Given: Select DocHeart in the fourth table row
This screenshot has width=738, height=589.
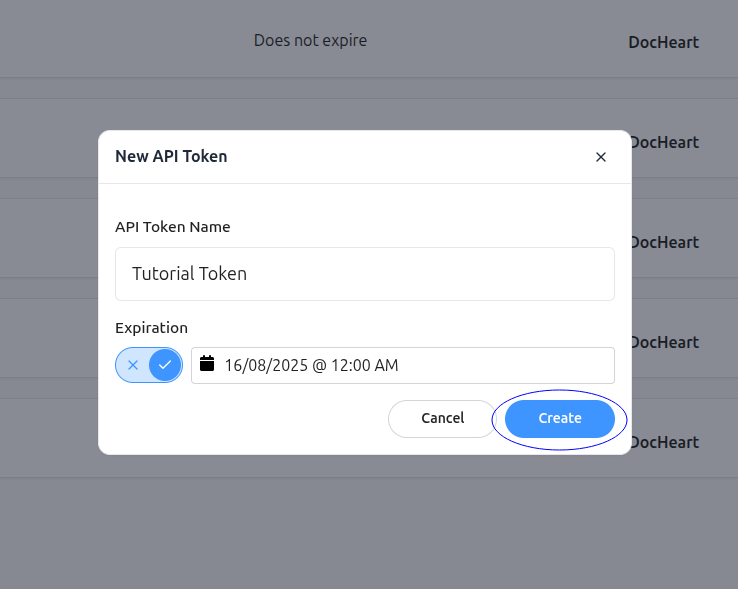Looking at the screenshot, I should (666, 342).
